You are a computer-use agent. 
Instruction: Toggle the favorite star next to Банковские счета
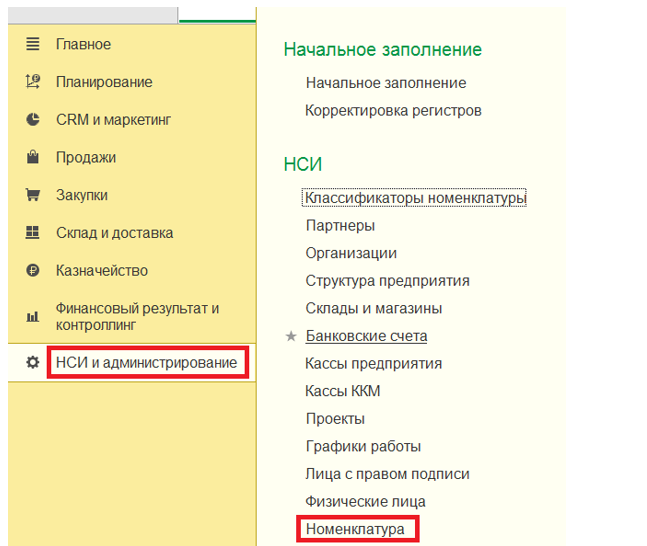[x=291, y=337]
